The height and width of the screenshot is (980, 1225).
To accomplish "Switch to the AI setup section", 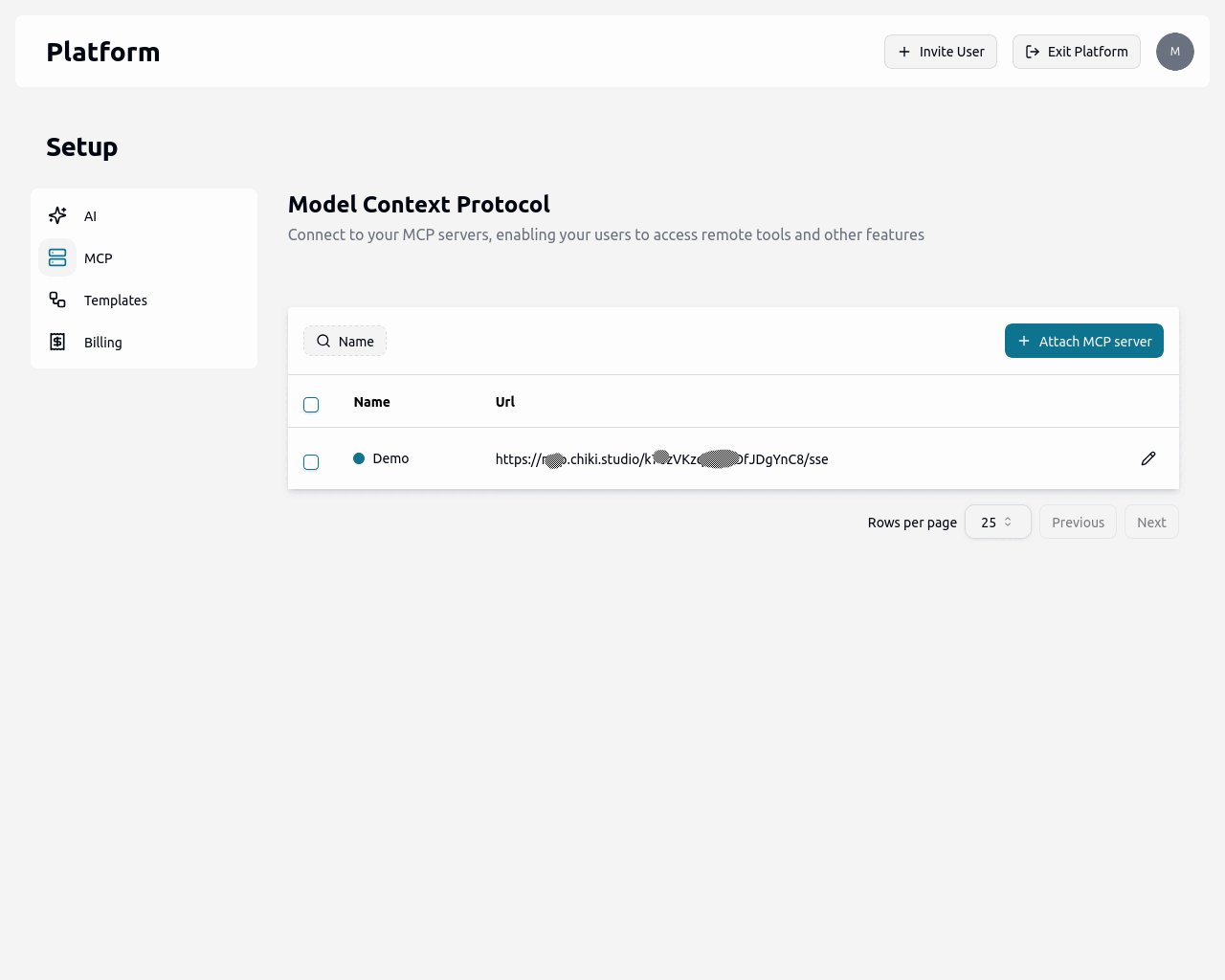I will tap(91, 216).
